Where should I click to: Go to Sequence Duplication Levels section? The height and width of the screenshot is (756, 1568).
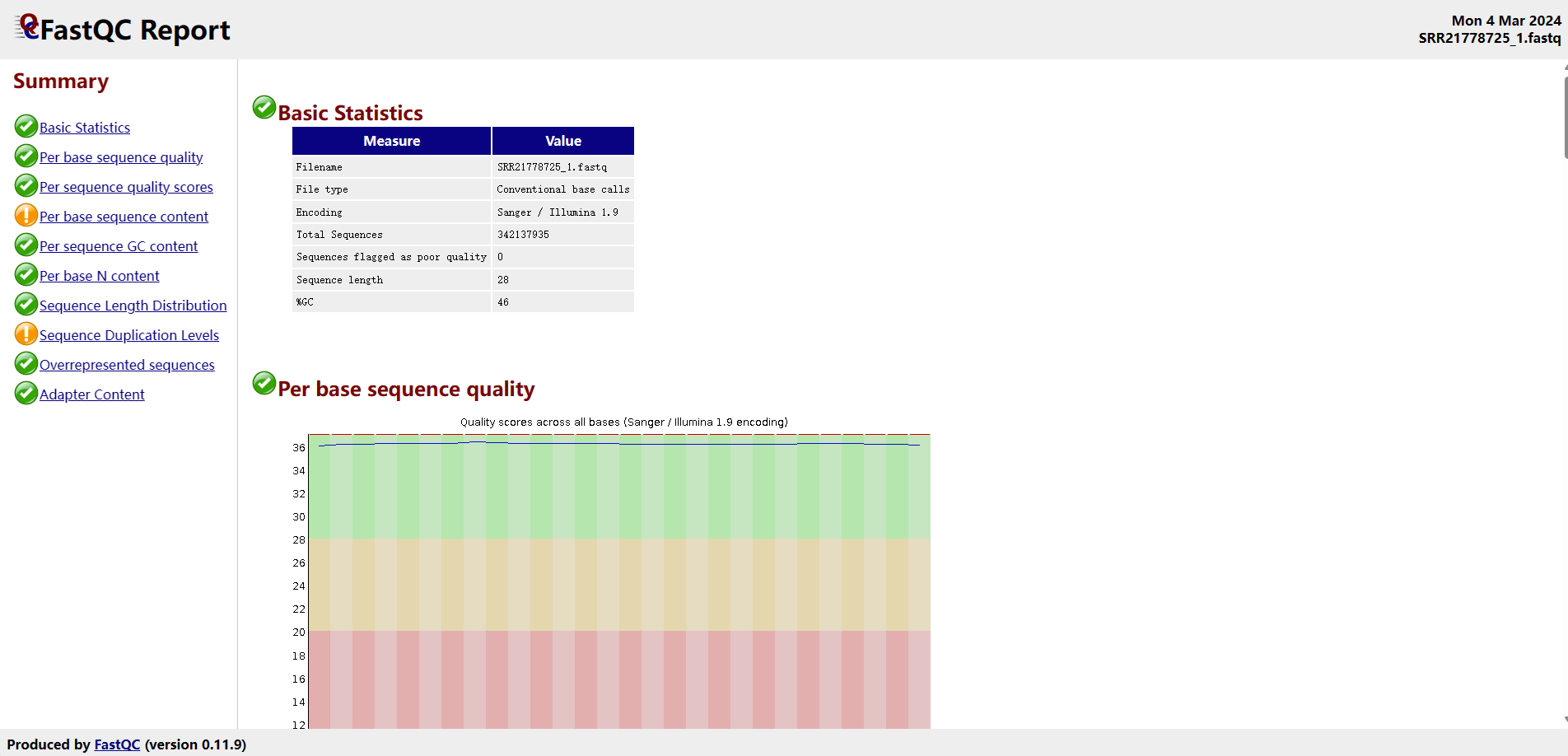coord(129,335)
